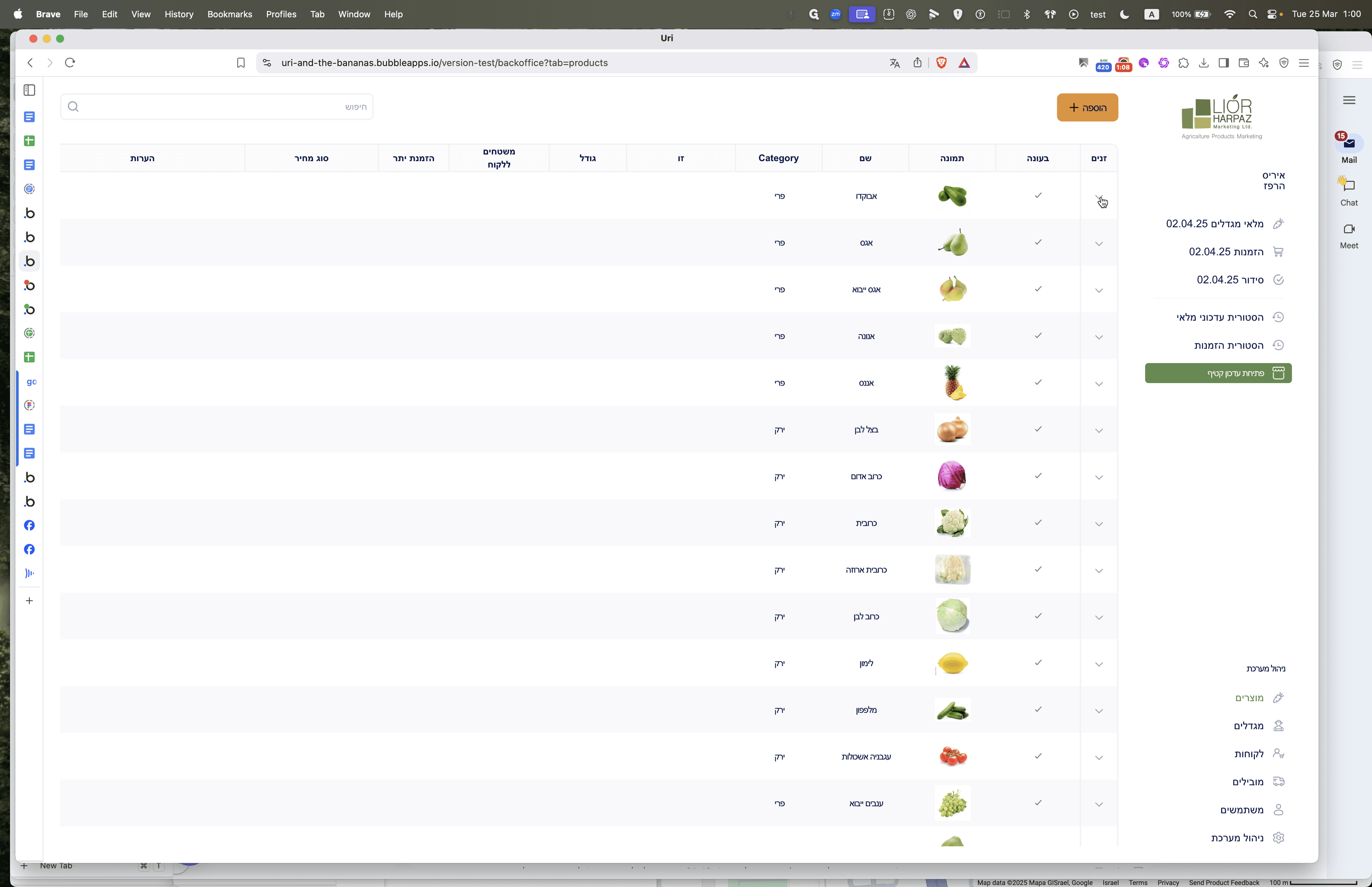Viewport: 1372px width, 887px height.
Task: Open the History menu in menu bar
Action: [179, 14]
